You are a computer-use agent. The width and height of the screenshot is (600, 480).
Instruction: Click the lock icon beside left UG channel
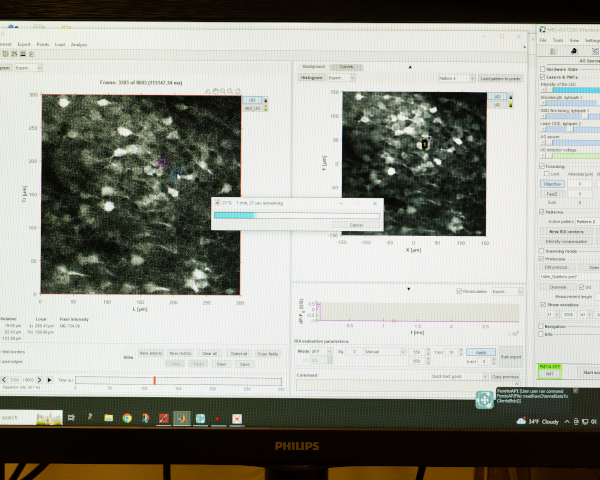266,100
